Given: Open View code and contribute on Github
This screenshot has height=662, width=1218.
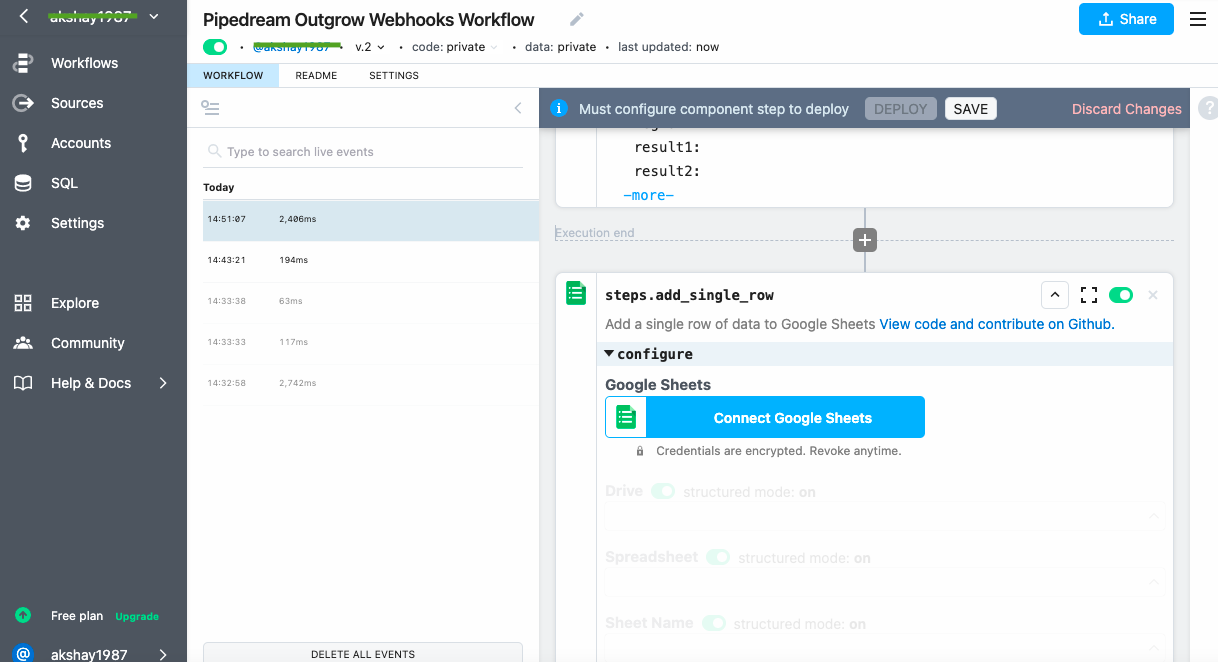Looking at the screenshot, I should (x=997, y=324).
